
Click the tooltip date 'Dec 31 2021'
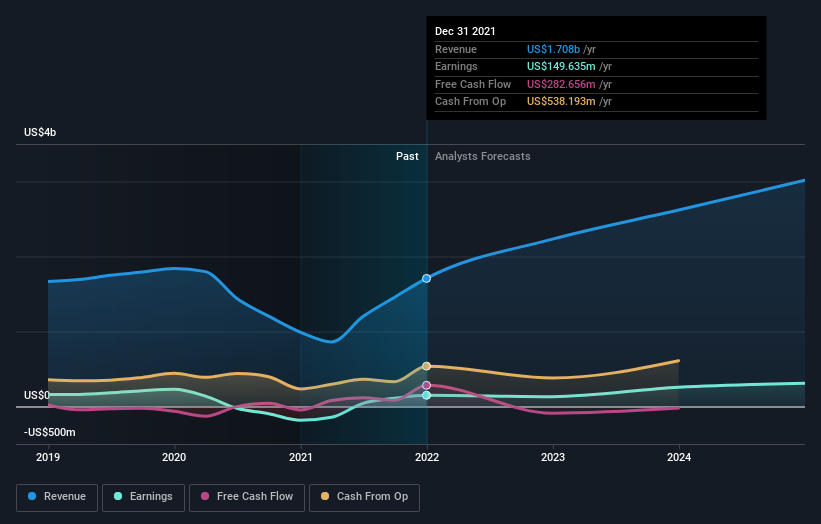click(x=465, y=31)
